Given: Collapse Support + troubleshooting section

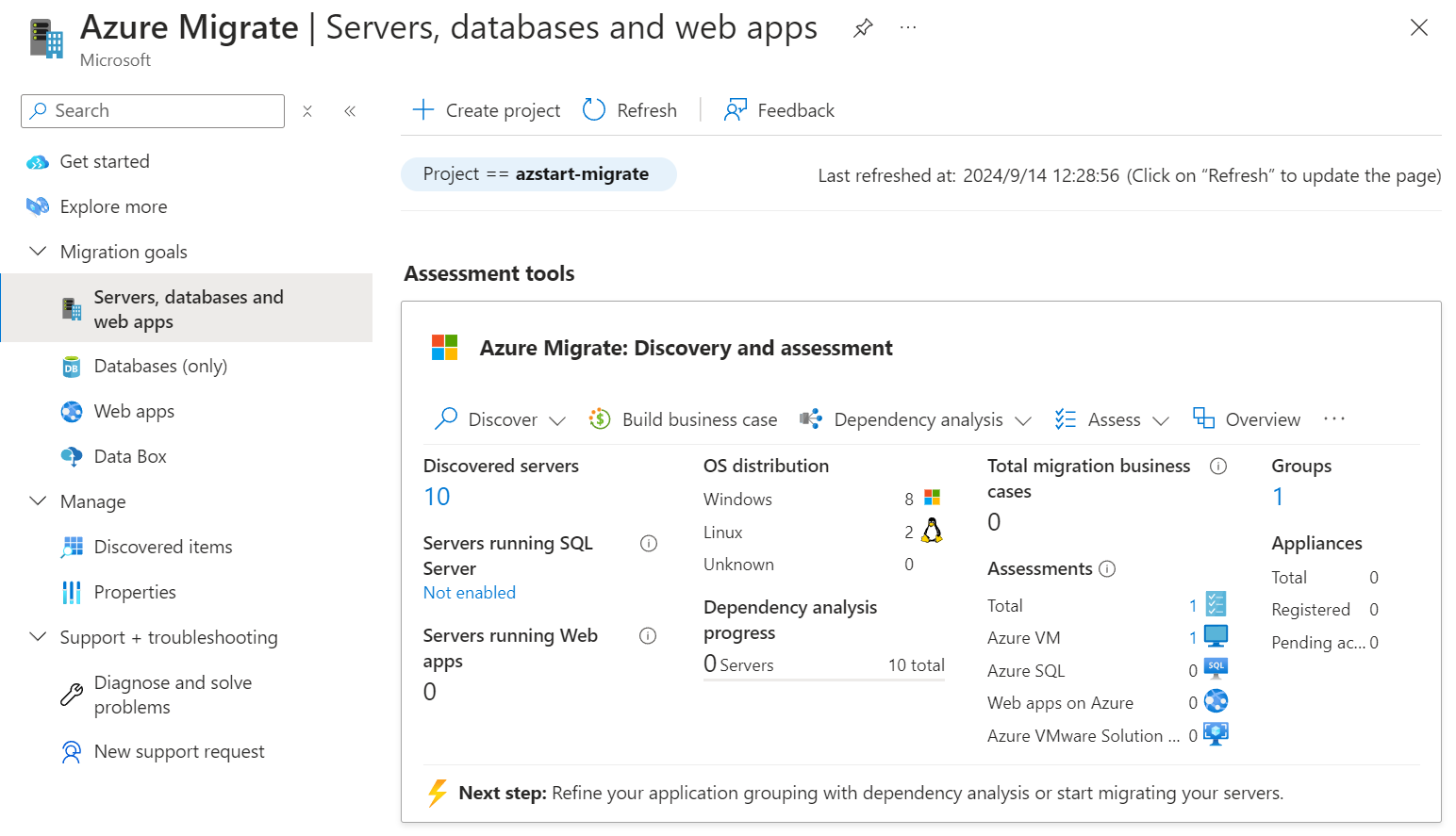Looking at the screenshot, I should pyautogui.click(x=39, y=637).
